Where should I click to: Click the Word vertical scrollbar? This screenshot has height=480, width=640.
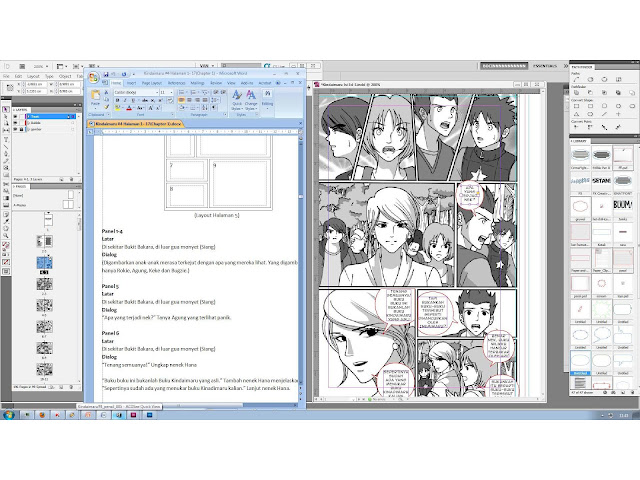pos(301,261)
